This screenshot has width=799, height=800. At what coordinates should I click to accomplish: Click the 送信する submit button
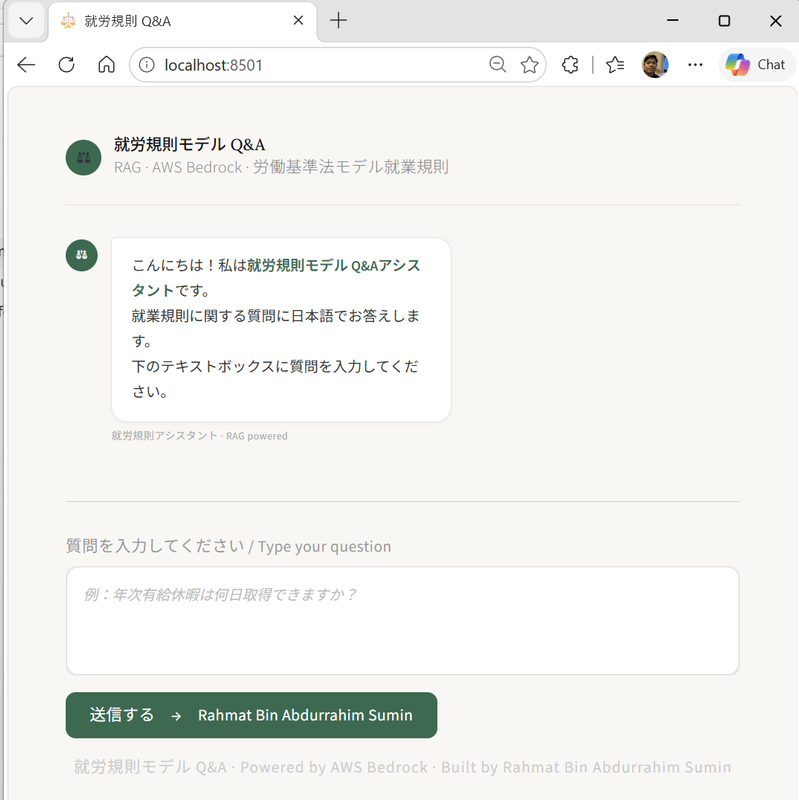click(x=252, y=715)
